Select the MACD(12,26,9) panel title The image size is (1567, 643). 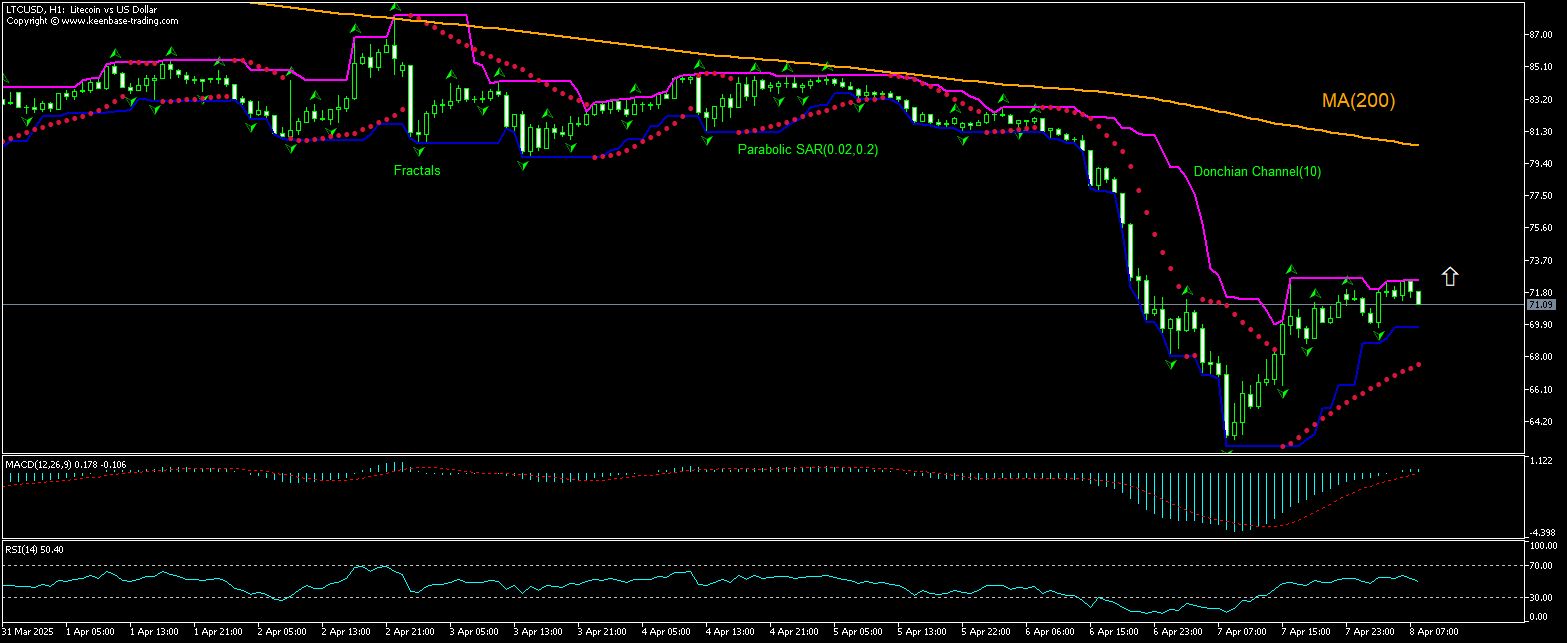[x=65, y=464]
